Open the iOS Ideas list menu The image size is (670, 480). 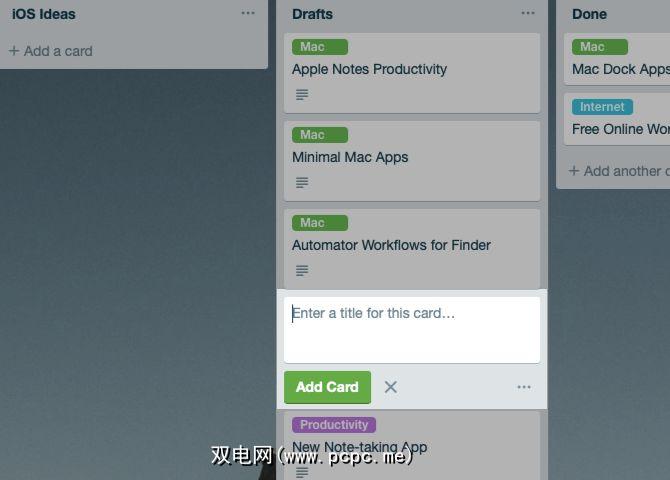[x=248, y=13]
